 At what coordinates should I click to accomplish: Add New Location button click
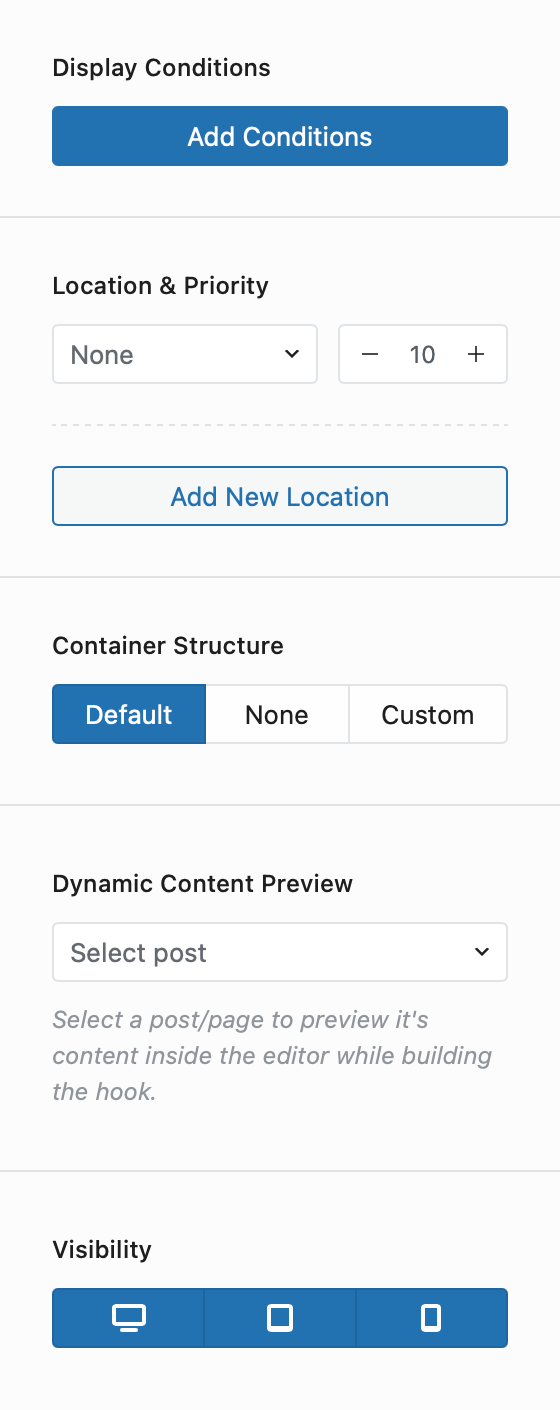[280, 496]
